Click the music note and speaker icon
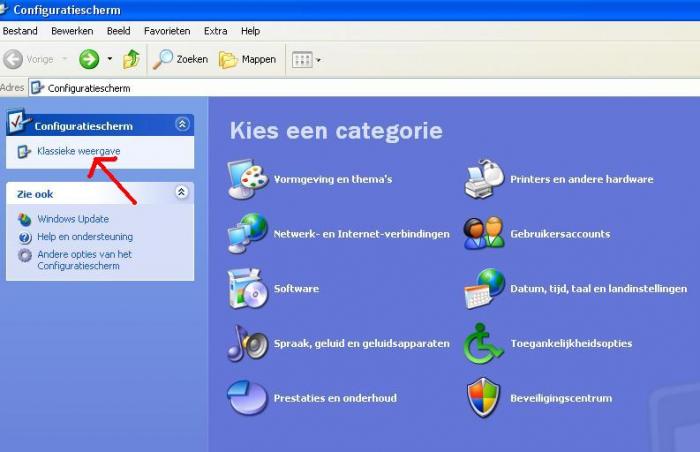The width and height of the screenshot is (700, 452). click(247, 343)
